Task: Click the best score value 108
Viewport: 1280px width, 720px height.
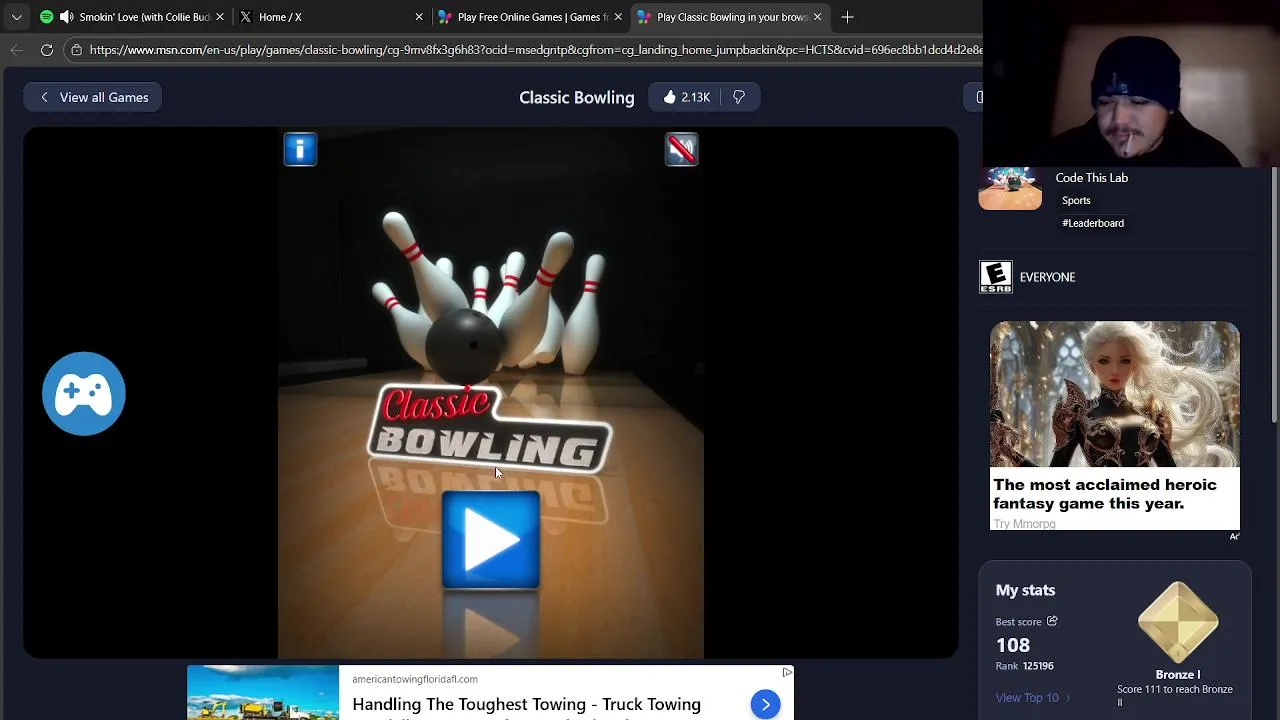Action: click(x=1013, y=645)
